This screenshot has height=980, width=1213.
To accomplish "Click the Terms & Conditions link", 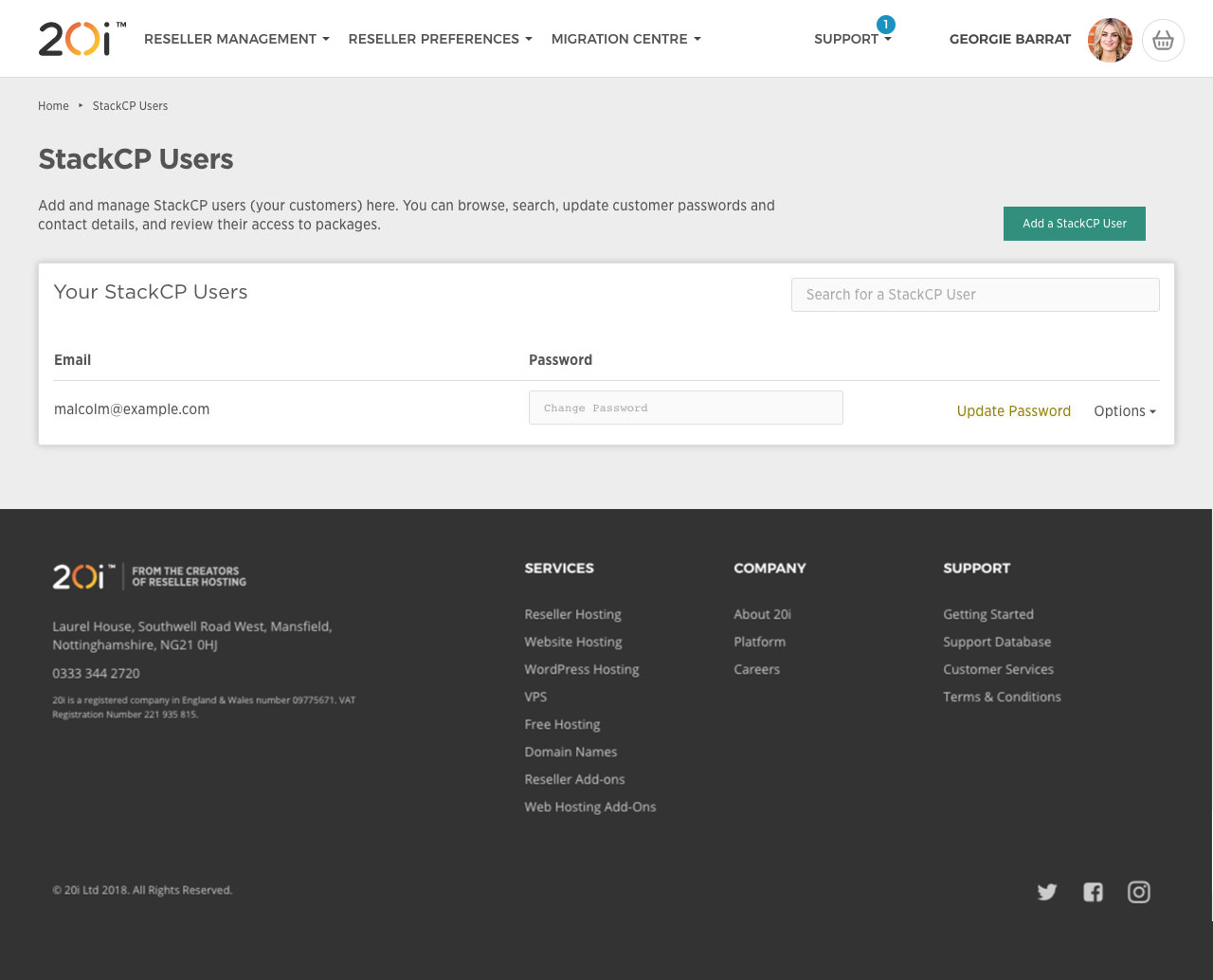I will coord(1002,697).
